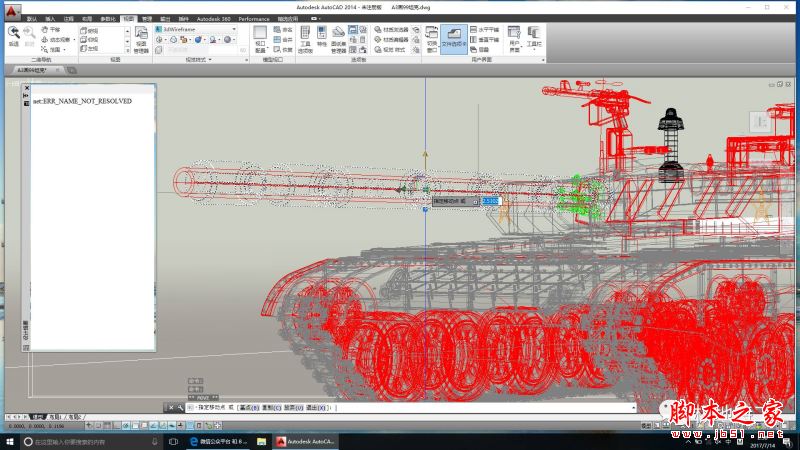Viewport: 800px width, 450px height.
Task: Toggle Snap Mode in status bar
Action: coord(98,426)
